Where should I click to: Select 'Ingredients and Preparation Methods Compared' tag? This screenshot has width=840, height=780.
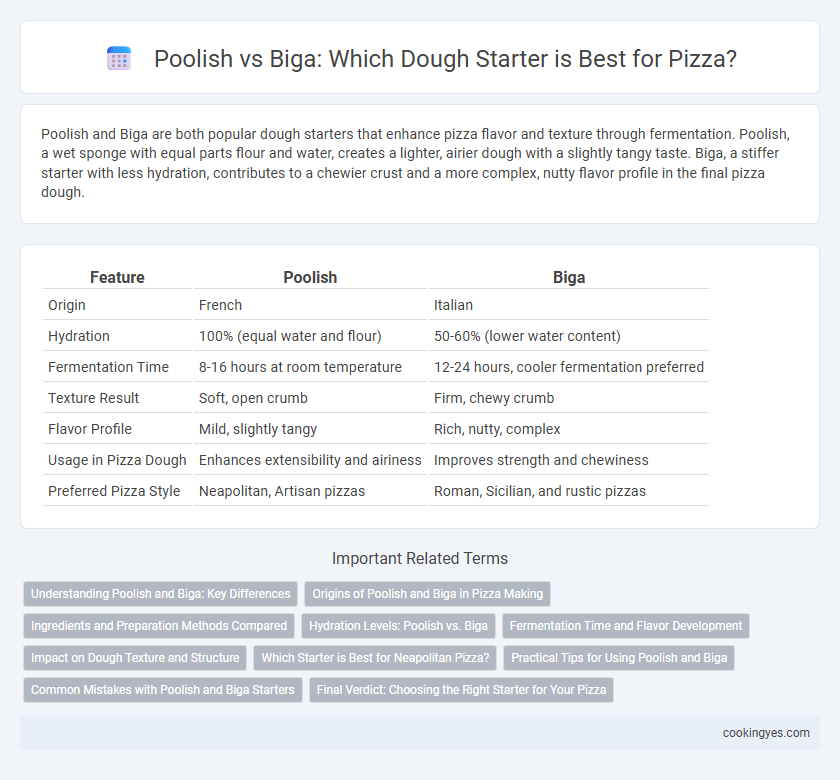click(x=159, y=626)
